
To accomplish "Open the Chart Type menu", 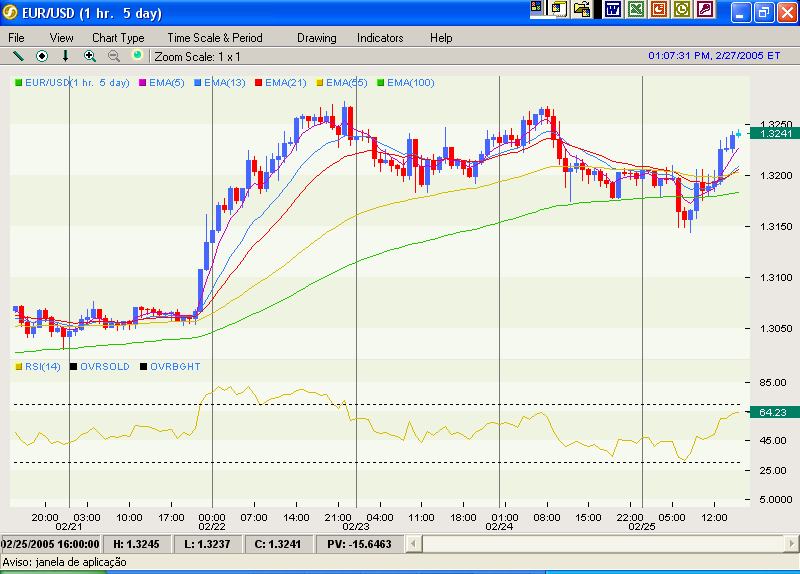I will [x=118, y=38].
